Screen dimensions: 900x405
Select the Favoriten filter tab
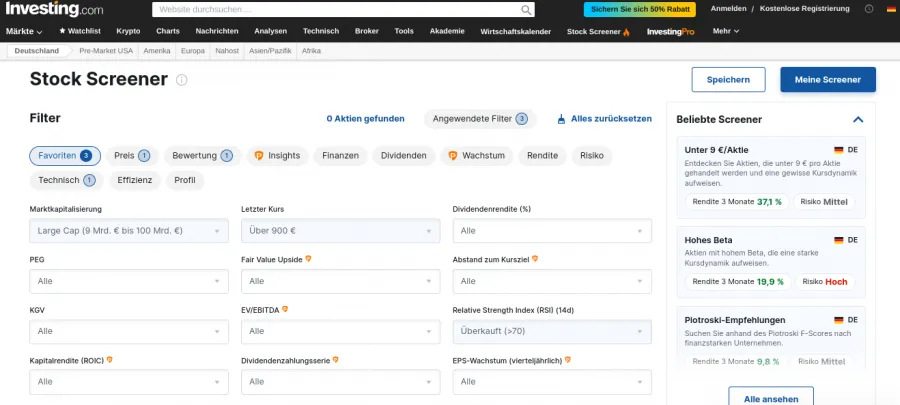pyautogui.click(x=65, y=155)
